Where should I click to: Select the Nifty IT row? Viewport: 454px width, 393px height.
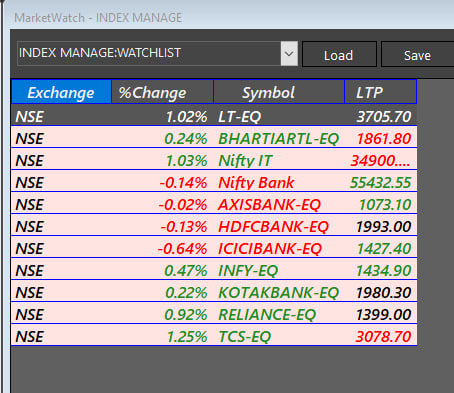pos(214,159)
